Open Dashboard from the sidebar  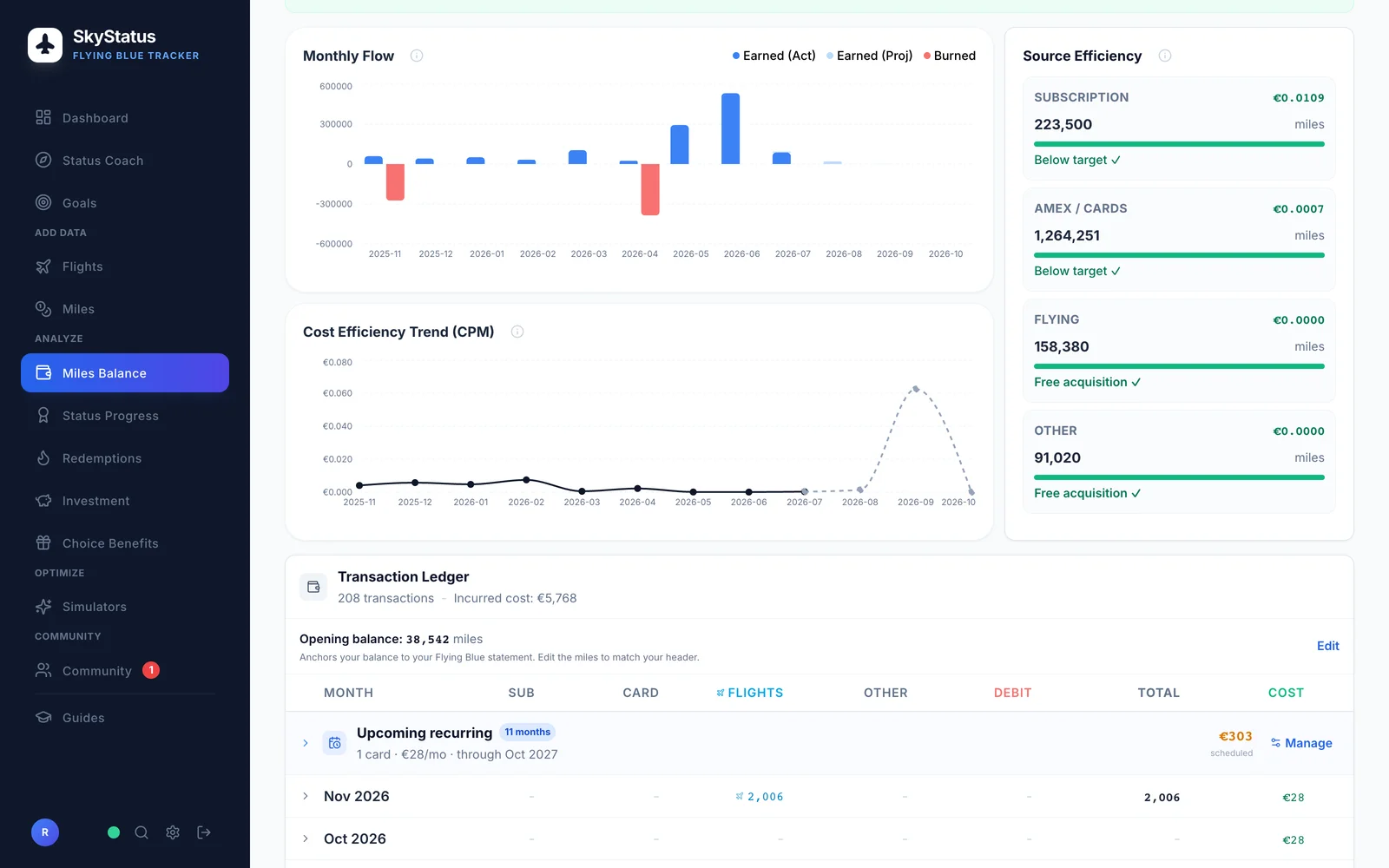pos(125,118)
